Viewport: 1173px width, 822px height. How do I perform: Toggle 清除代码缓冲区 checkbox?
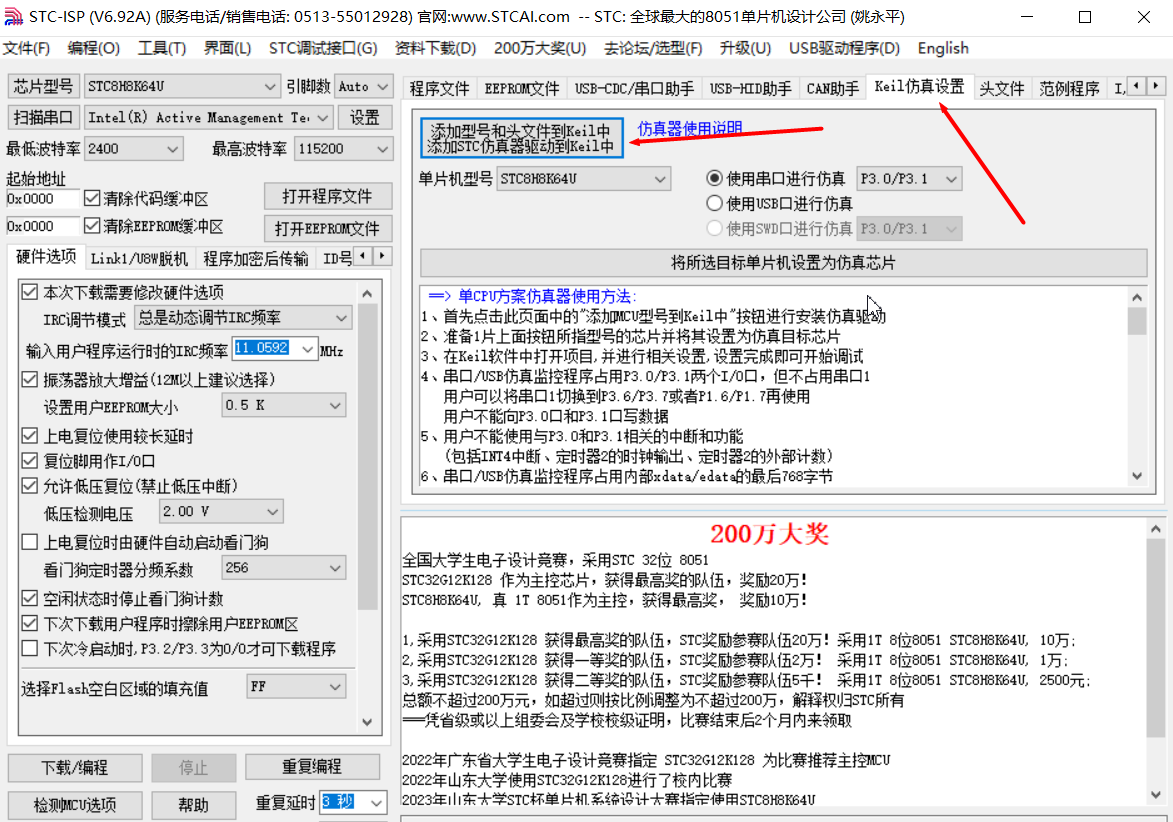93,198
